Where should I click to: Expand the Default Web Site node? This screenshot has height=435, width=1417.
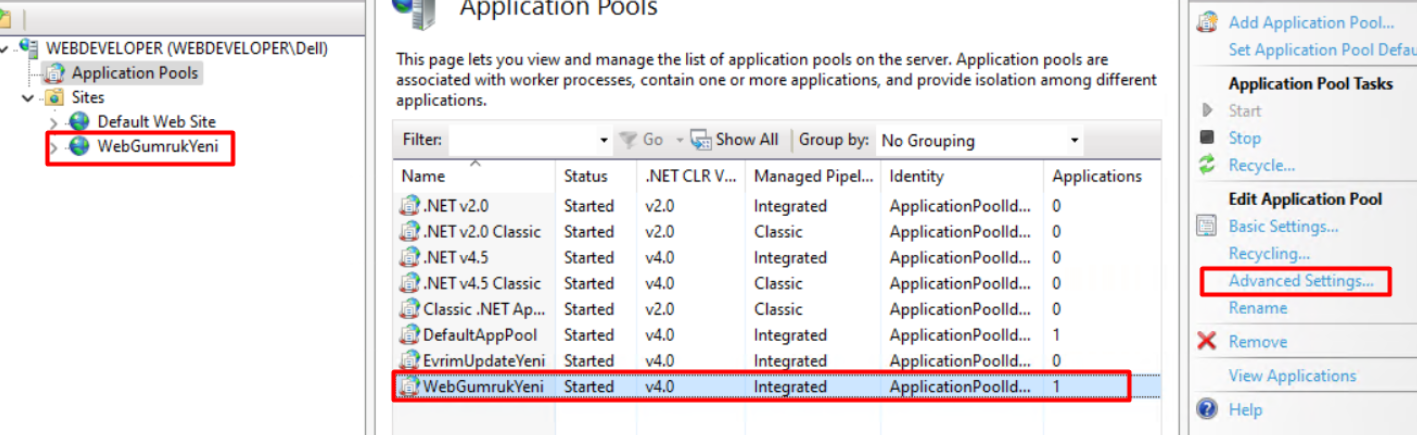(x=53, y=123)
